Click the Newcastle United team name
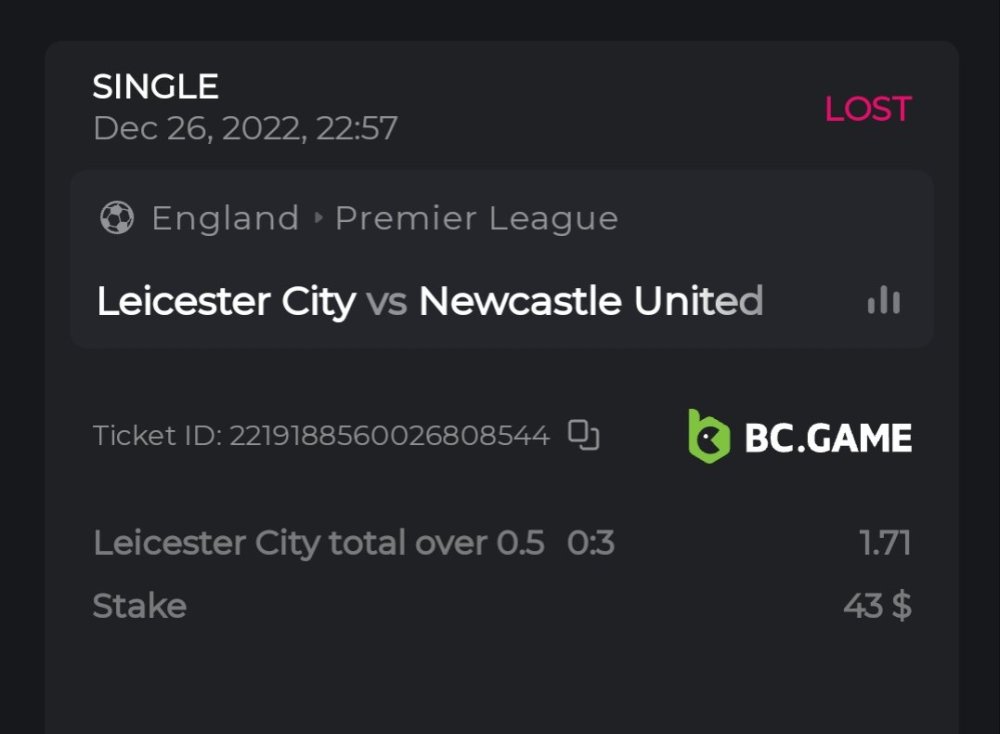The image size is (1000, 734). click(x=590, y=301)
